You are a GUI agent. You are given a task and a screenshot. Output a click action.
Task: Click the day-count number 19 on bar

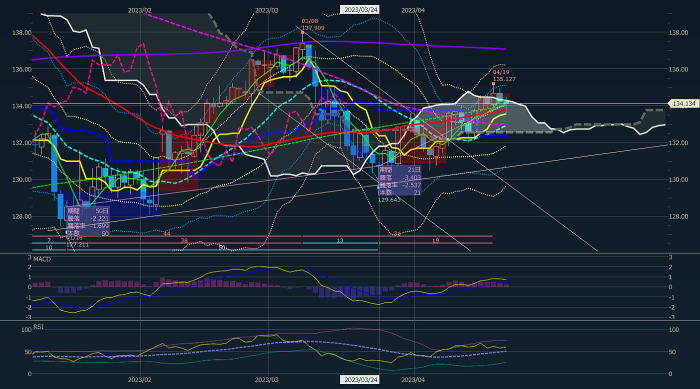click(436, 241)
